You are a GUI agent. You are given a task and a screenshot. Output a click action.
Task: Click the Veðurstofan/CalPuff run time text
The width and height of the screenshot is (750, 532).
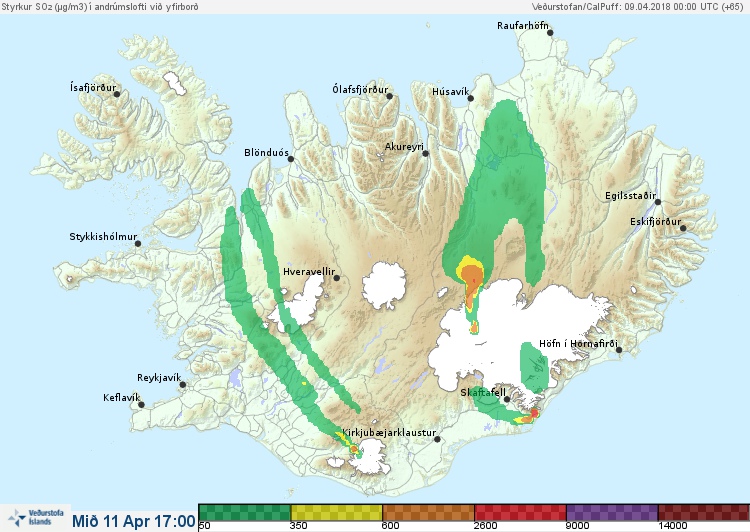coord(640,7)
